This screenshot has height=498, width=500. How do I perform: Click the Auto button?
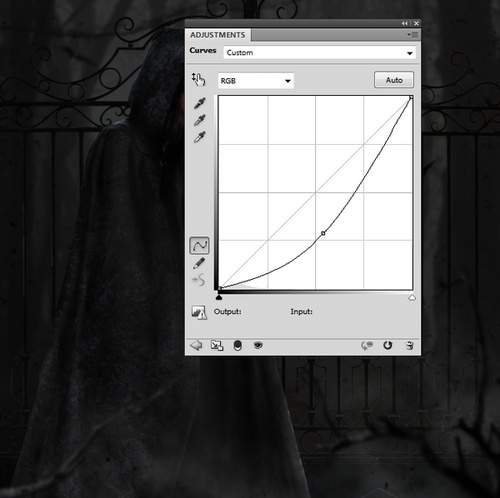(394, 80)
